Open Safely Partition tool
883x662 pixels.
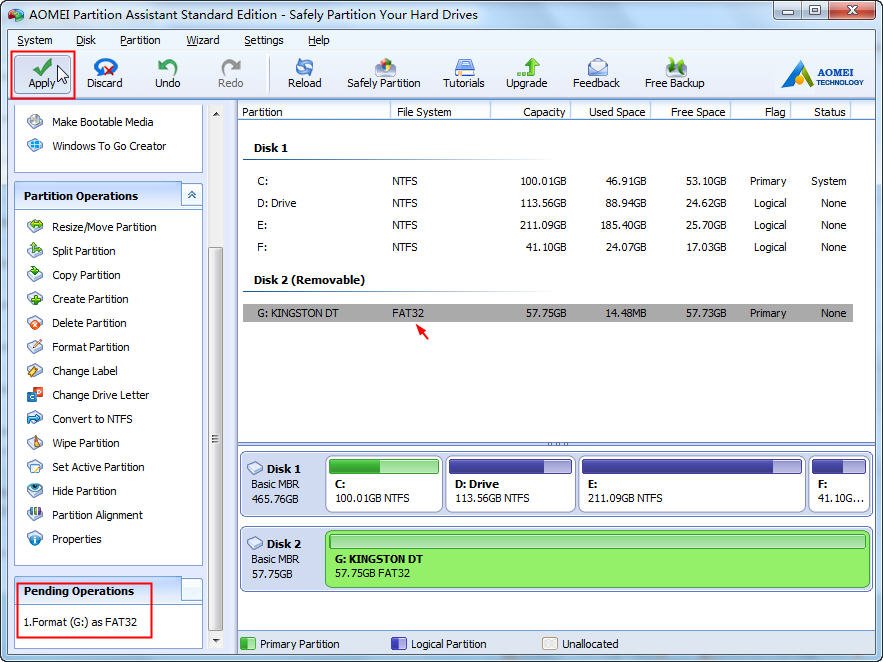point(383,74)
